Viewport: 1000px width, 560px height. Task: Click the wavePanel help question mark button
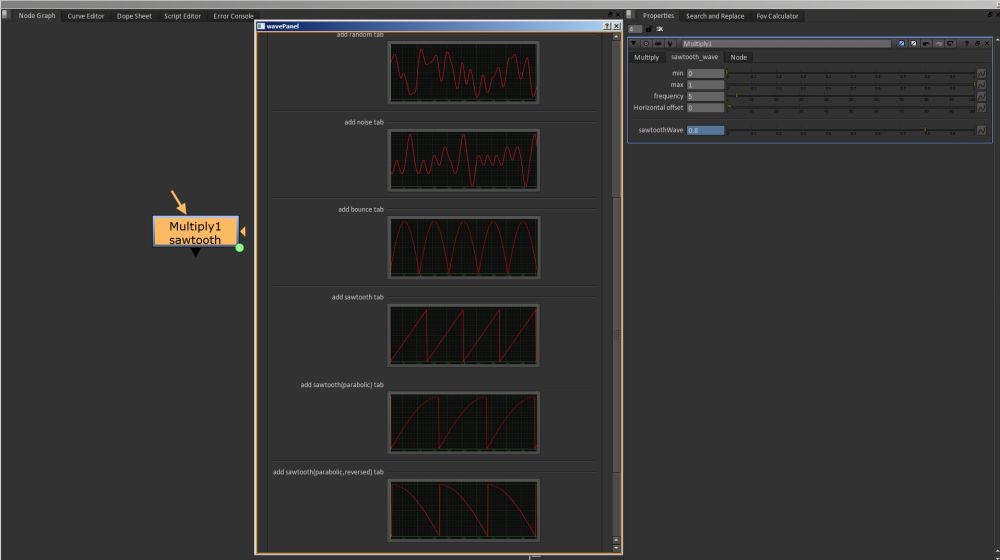pyautogui.click(x=607, y=26)
